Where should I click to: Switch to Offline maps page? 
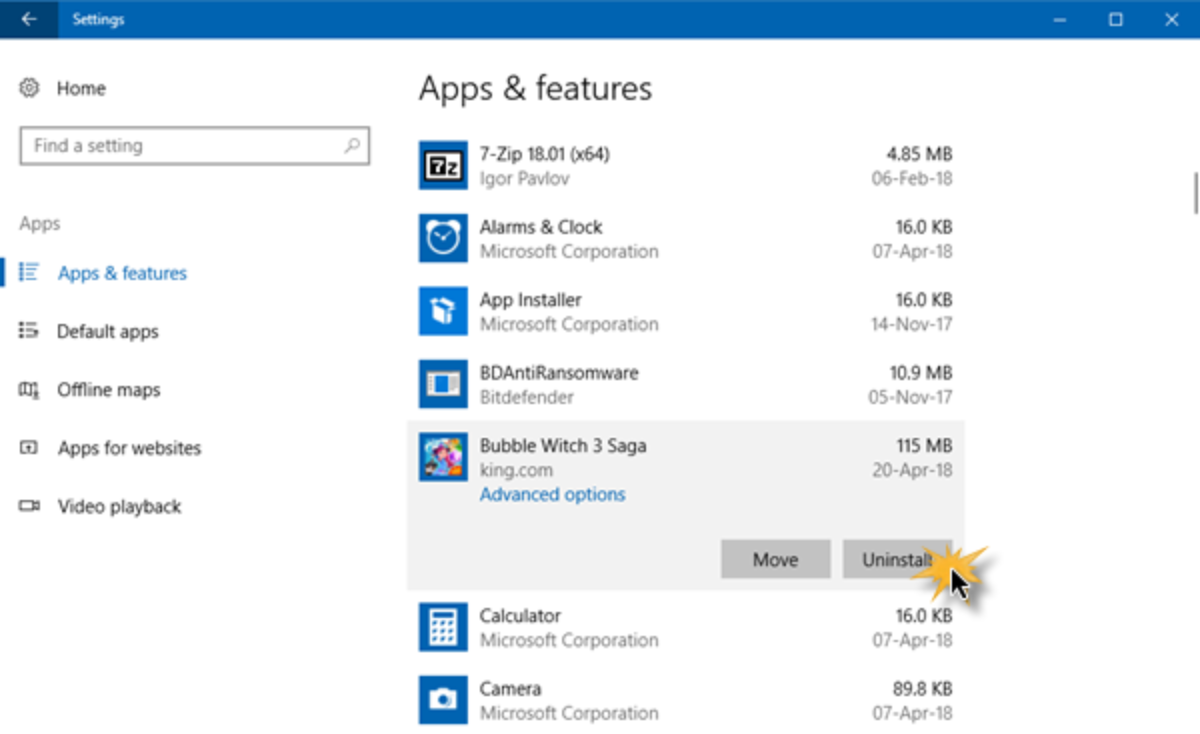(x=108, y=390)
